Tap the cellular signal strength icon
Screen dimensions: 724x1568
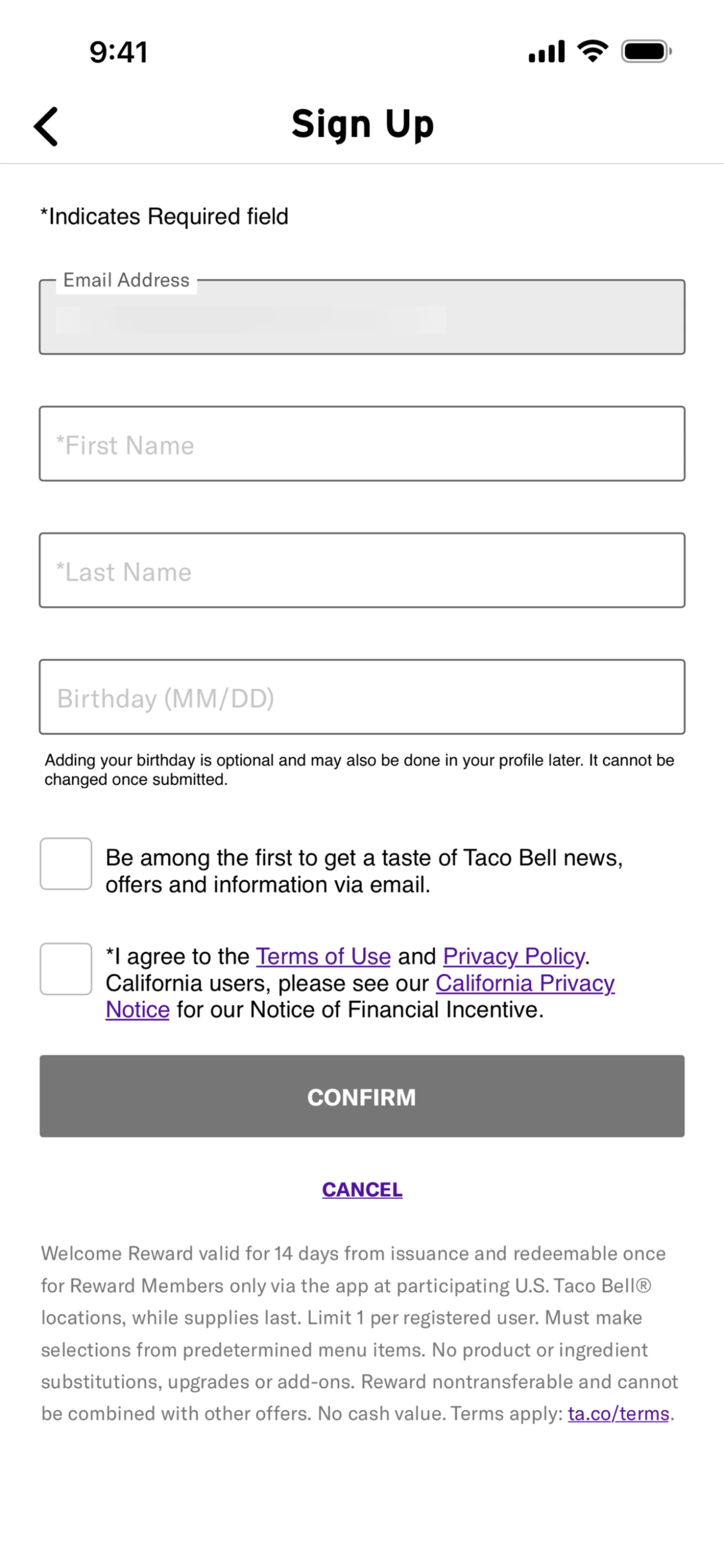[x=546, y=52]
